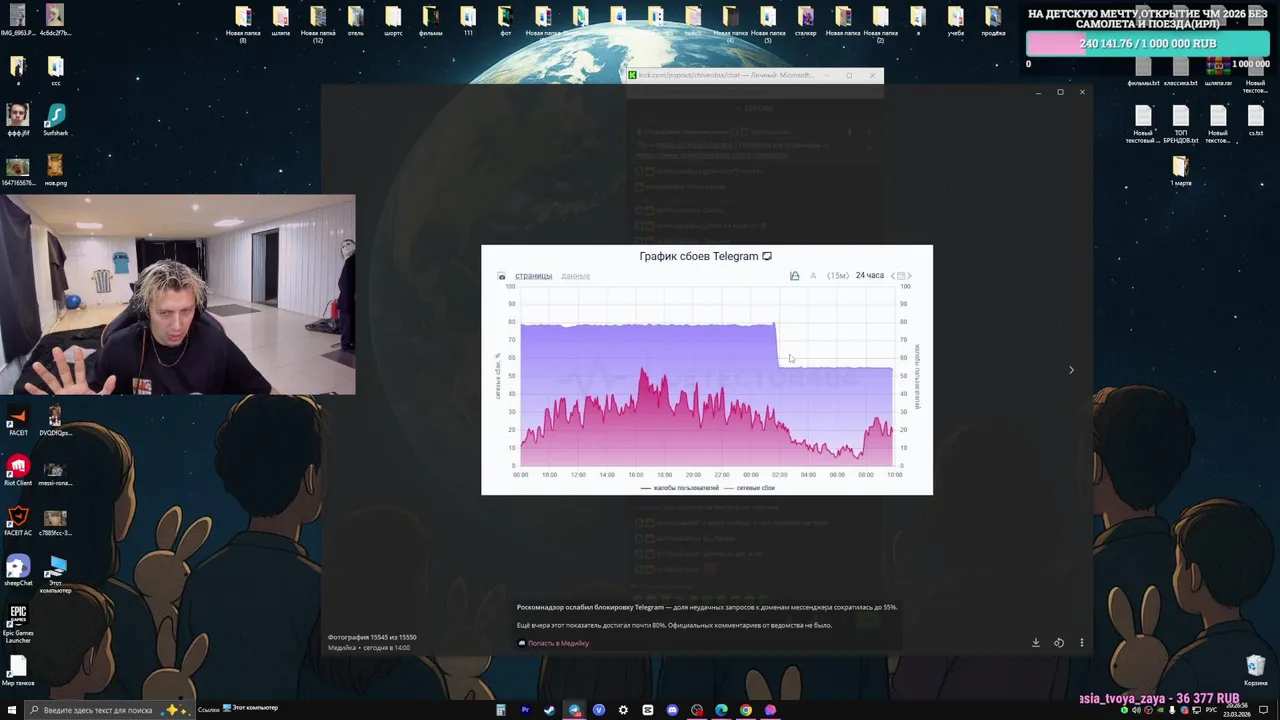Open the 'Попасть в Медийку' link
Screen dimensions: 1280x720
558,643
